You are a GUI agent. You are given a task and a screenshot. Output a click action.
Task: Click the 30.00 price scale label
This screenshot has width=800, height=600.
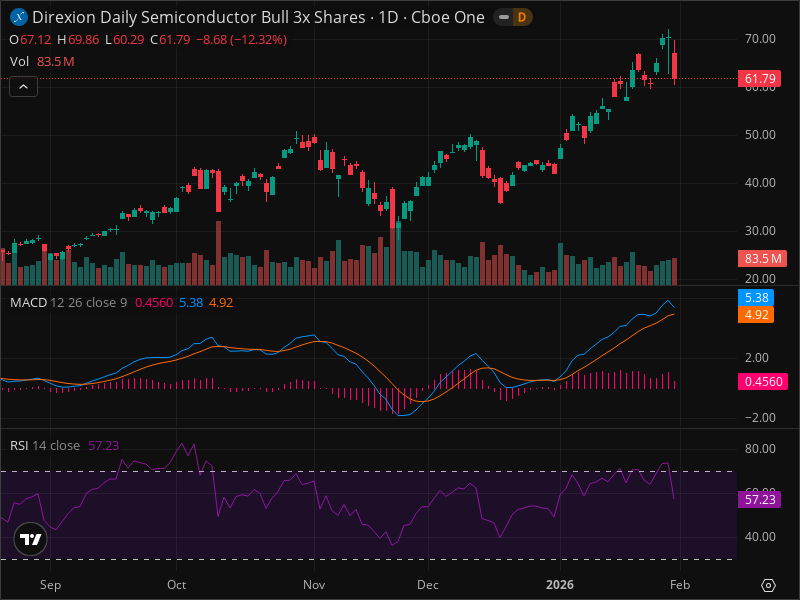tap(760, 231)
